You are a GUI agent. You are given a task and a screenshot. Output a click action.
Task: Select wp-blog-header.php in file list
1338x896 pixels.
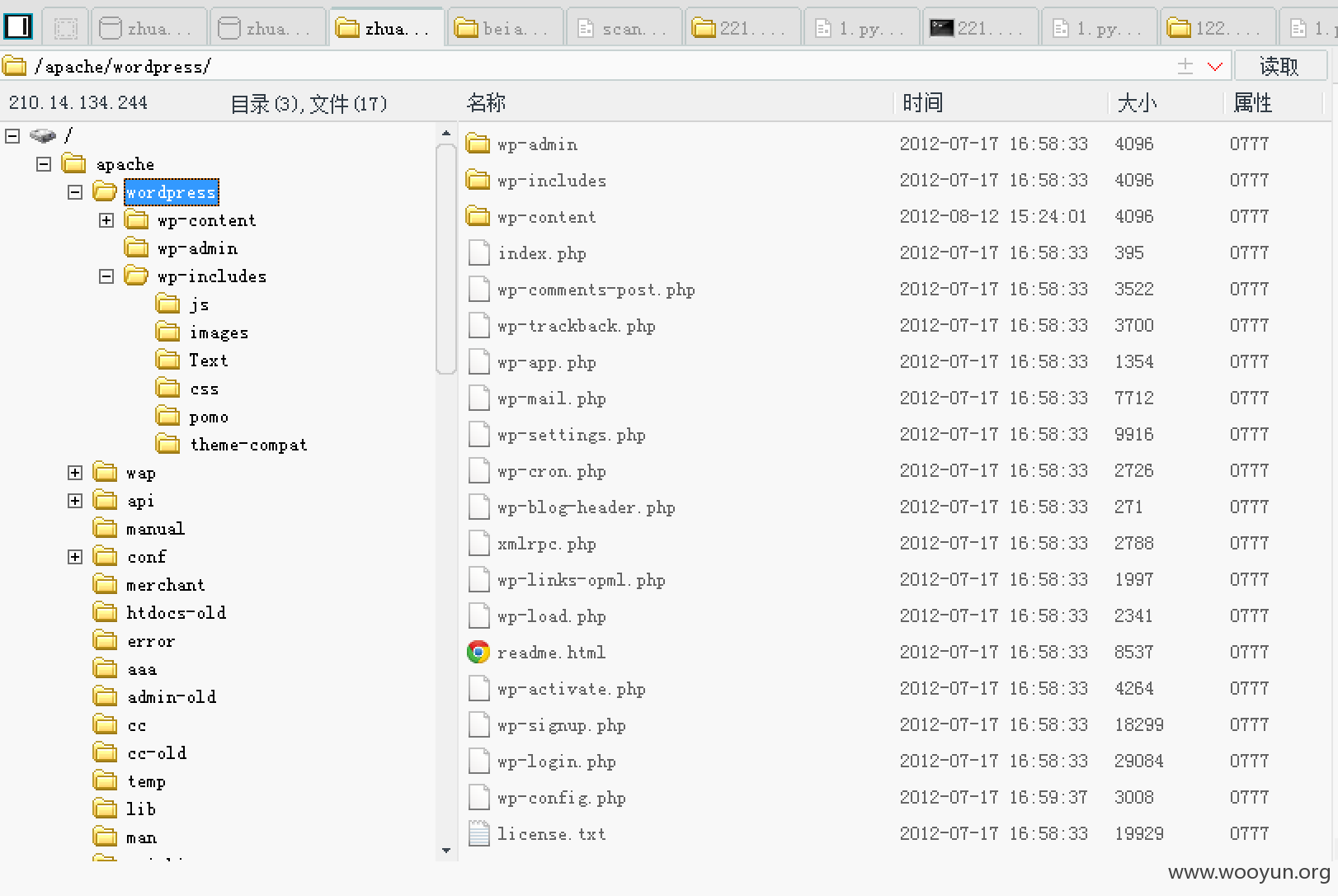[x=586, y=507]
